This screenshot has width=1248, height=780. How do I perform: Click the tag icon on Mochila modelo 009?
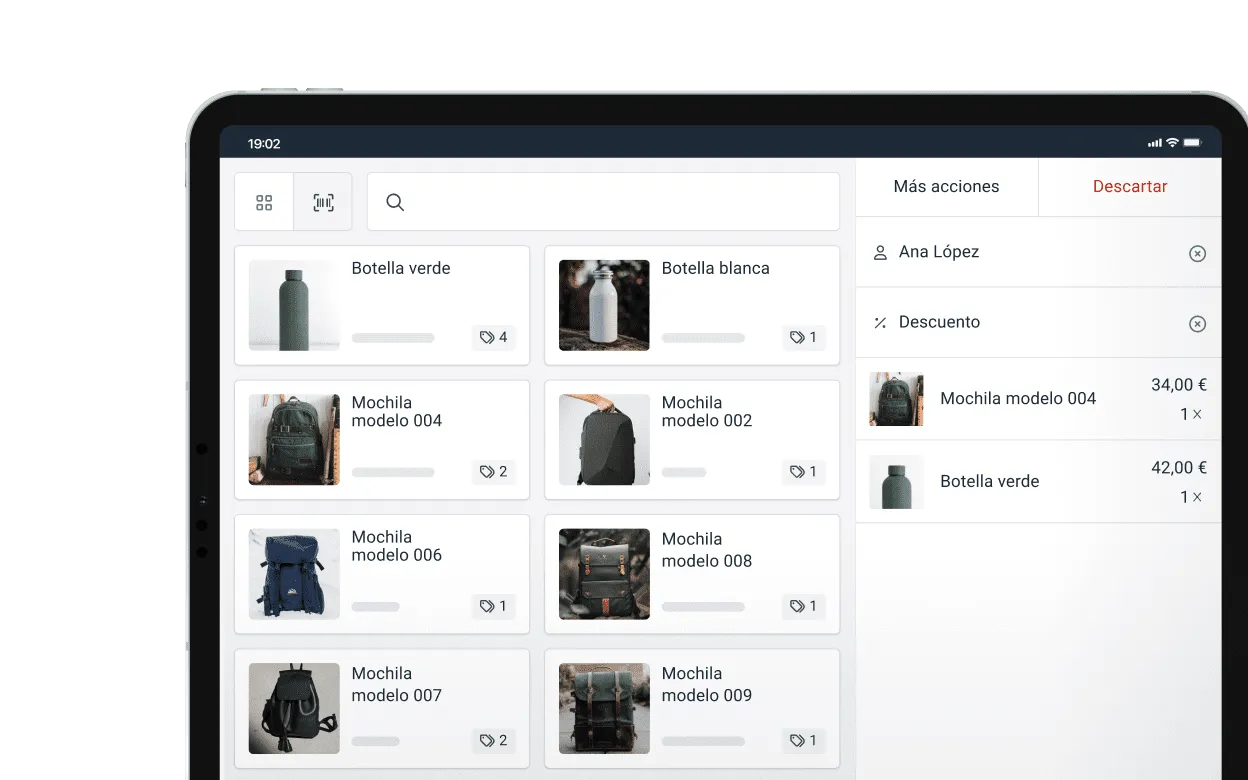(x=803, y=741)
